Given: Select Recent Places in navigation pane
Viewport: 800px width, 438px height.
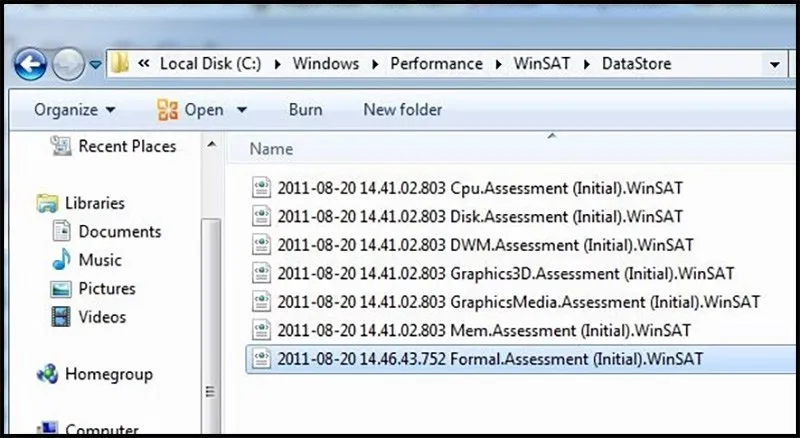Looking at the screenshot, I should 127,146.
